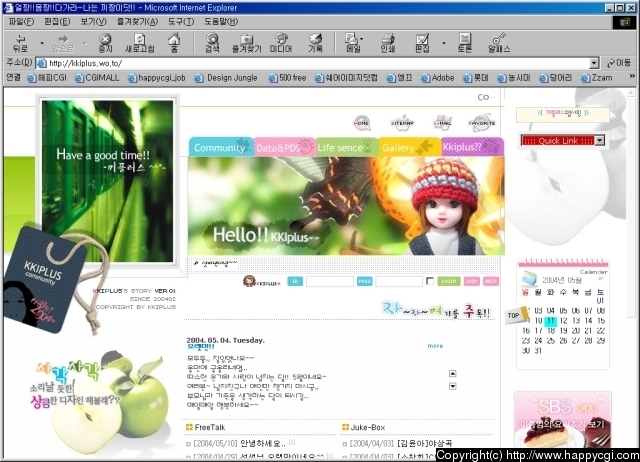Screen dimensions: 640x462
Task: Click the ID input field
Action: 330,281
